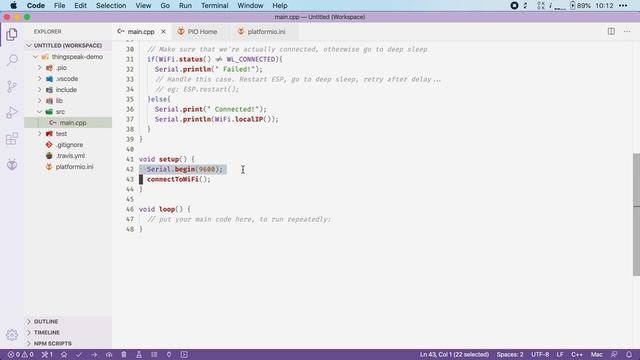This screenshot has height=360, width=640.
Task: Change end of line sequence LF
Action: coord(560,355)
